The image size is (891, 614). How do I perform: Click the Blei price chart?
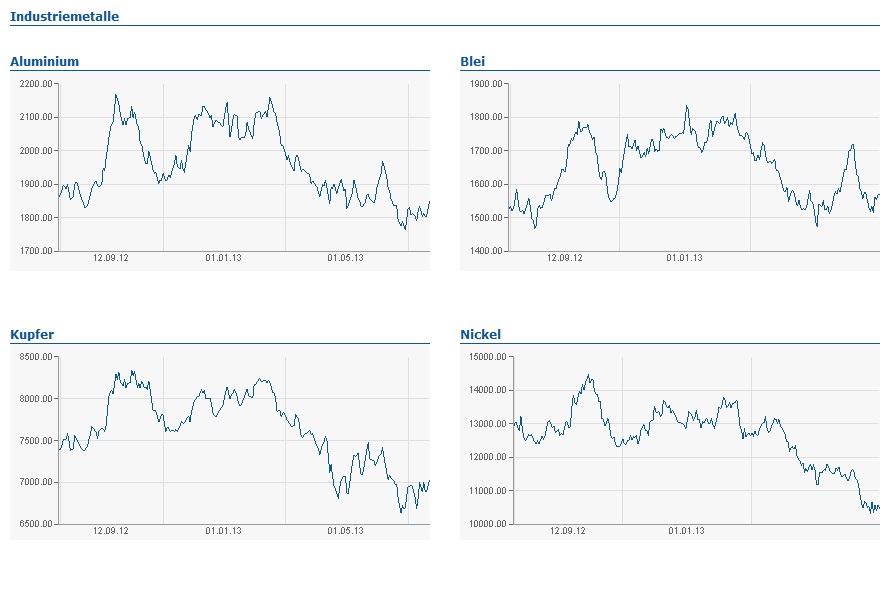[x=694, y=167]
